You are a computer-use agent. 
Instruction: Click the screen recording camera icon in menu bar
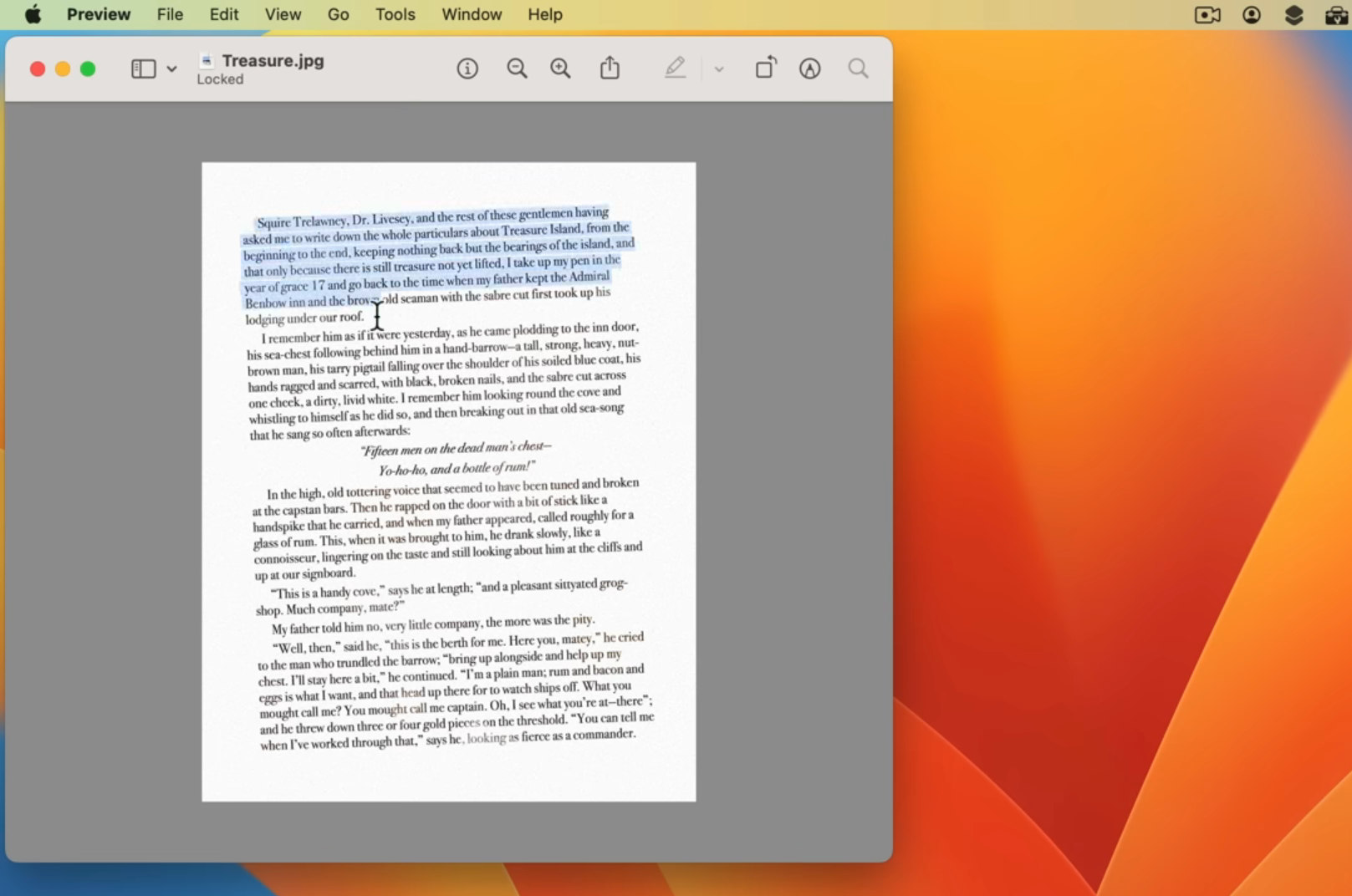[x=1207, y=15]
